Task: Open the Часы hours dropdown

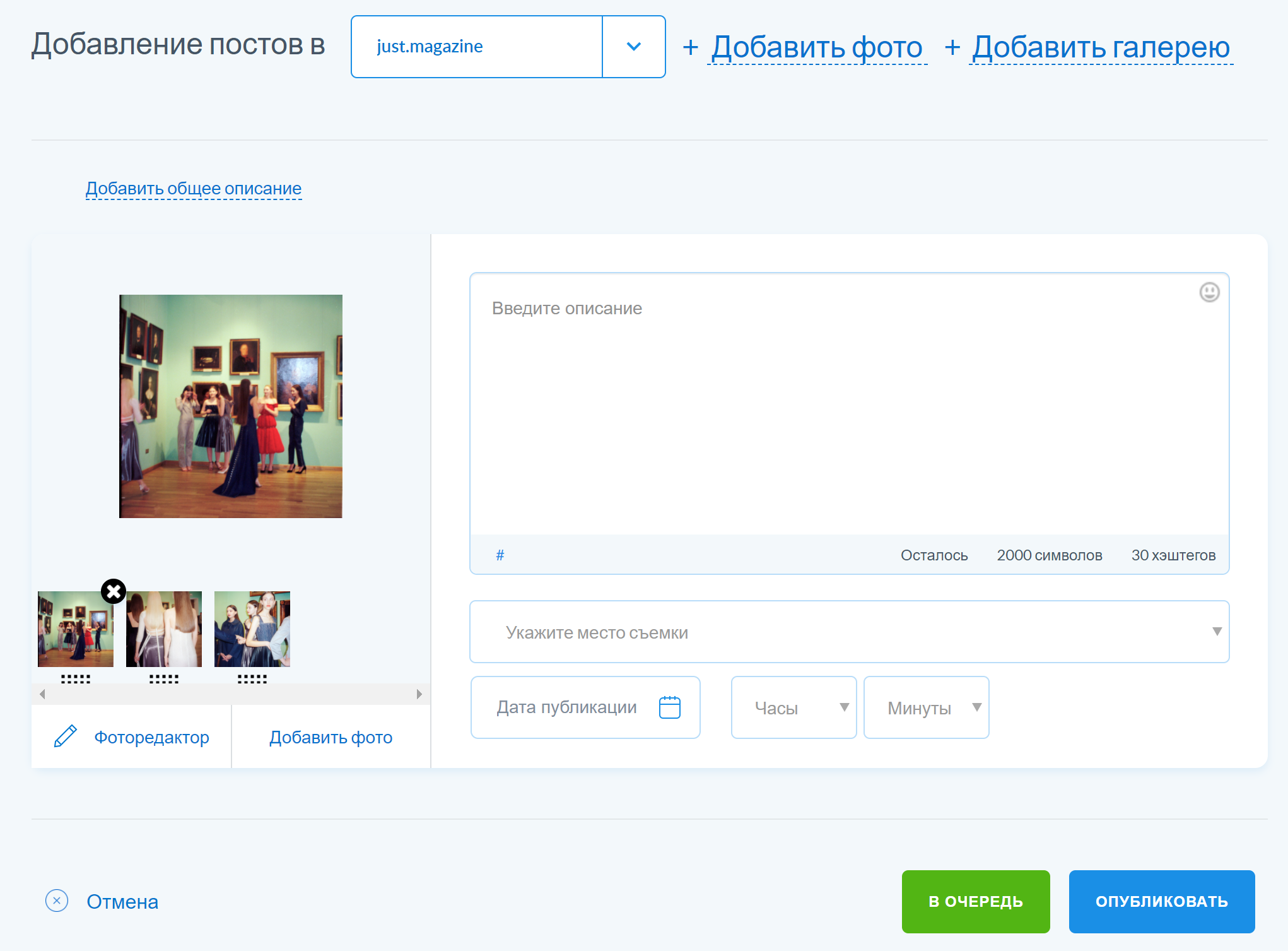Action: coord(793,707)
